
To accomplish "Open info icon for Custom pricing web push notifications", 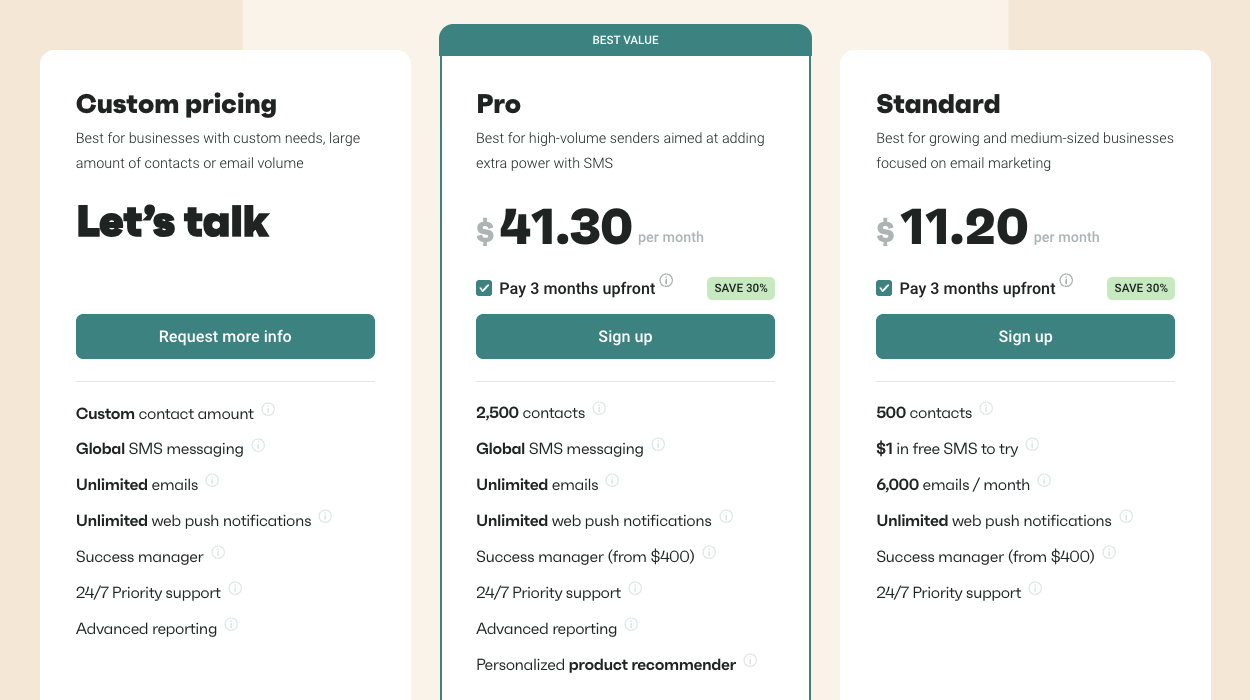I will point(325,517).
